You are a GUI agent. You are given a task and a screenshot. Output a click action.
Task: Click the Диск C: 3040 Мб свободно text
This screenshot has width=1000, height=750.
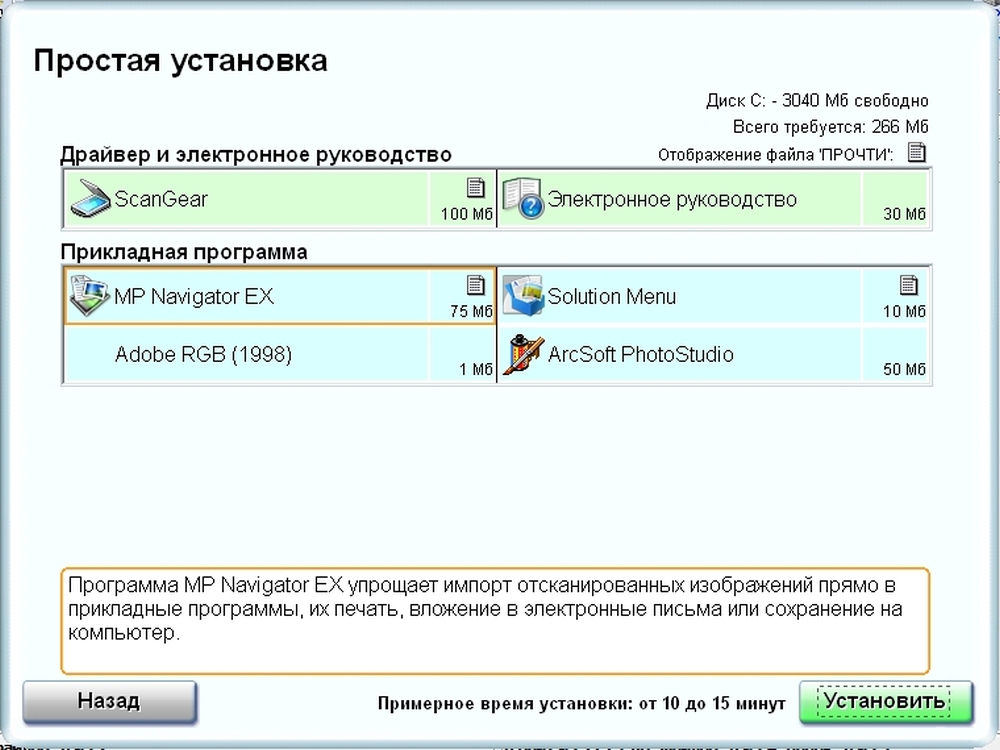tap(817, 101)
